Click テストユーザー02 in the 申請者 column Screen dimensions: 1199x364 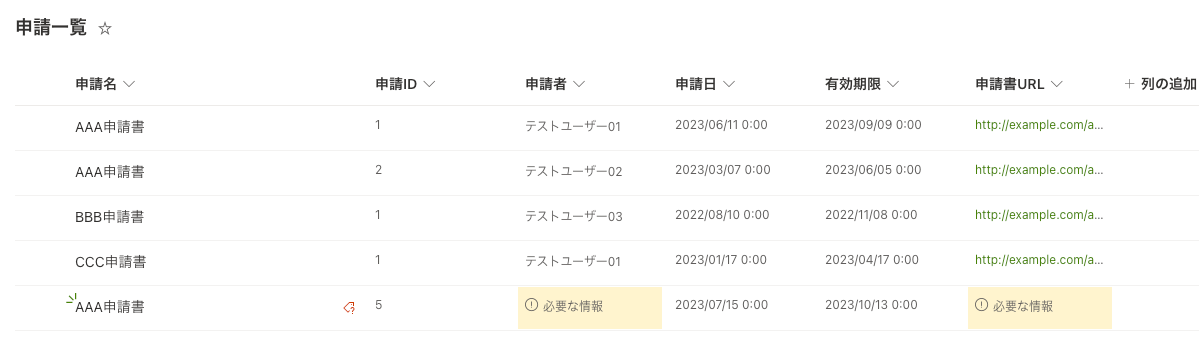click(574, 172)
